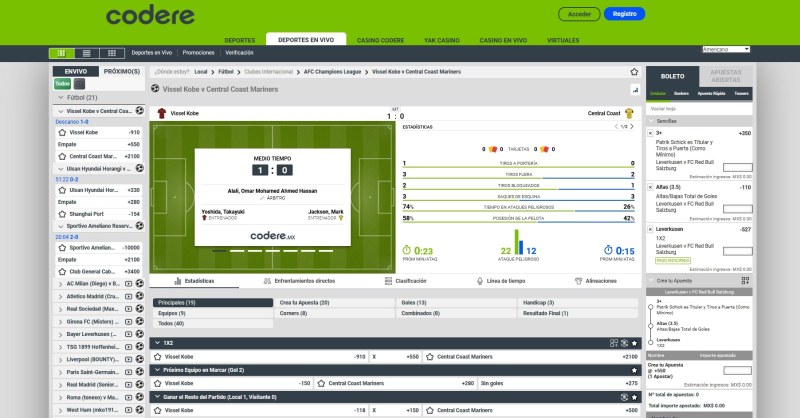The height and width of the screenshot is (418, 800).
Task: Click the bet builder grid icon in 1X2 header
Action: [x=614, y=343]
